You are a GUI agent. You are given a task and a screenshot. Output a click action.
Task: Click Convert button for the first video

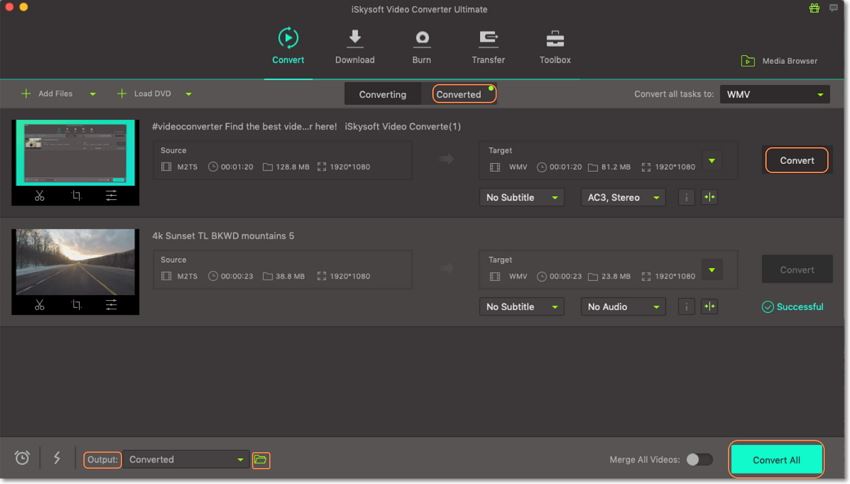tap(796, 160)
